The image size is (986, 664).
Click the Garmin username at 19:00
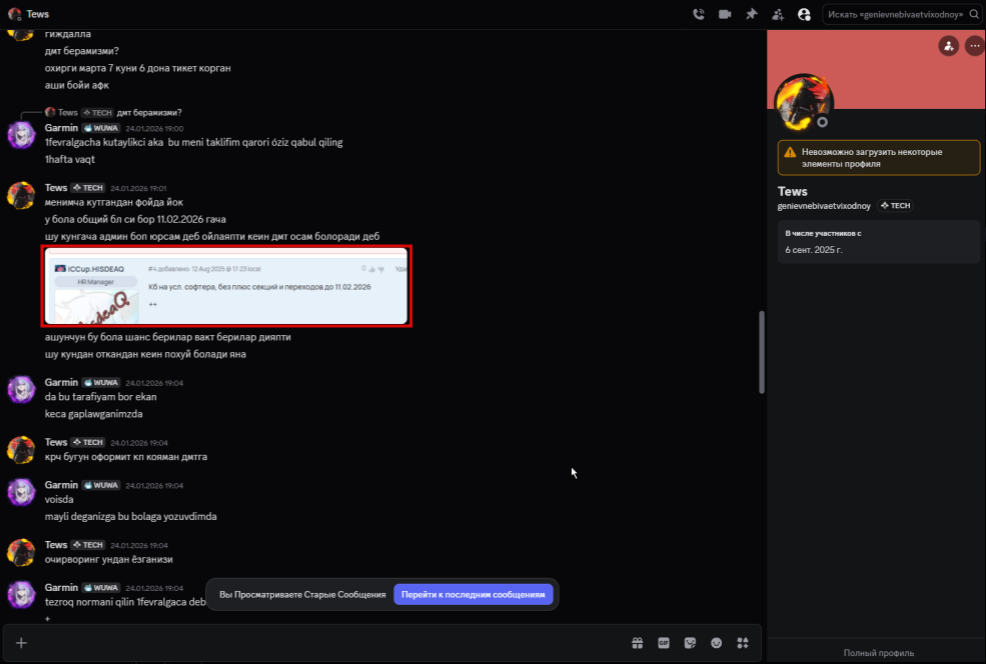(x=61, y=128)
